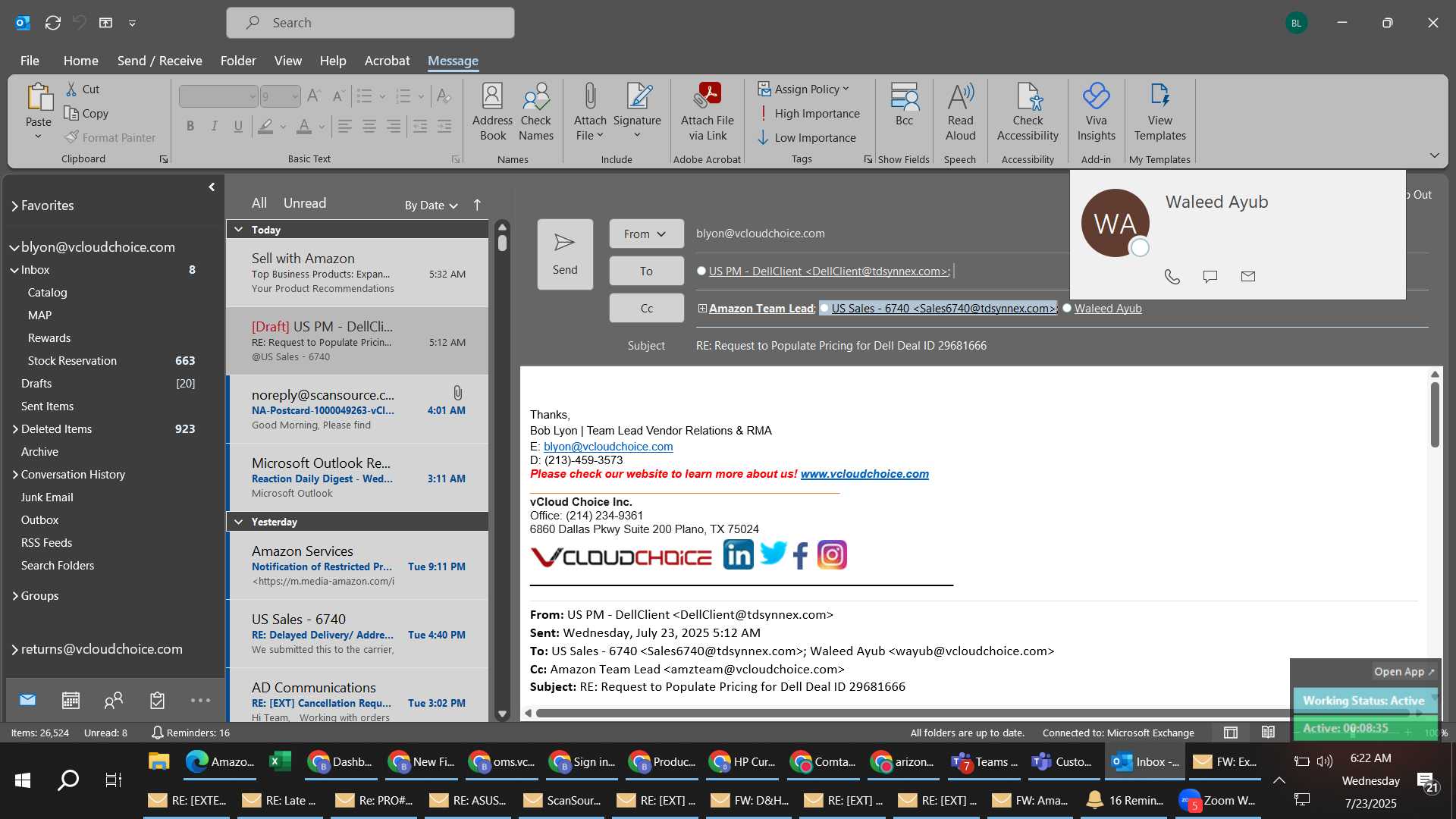Open Assign Policy dropdown
This screenshot has width=1456, height=819.
tap(804, 89)
